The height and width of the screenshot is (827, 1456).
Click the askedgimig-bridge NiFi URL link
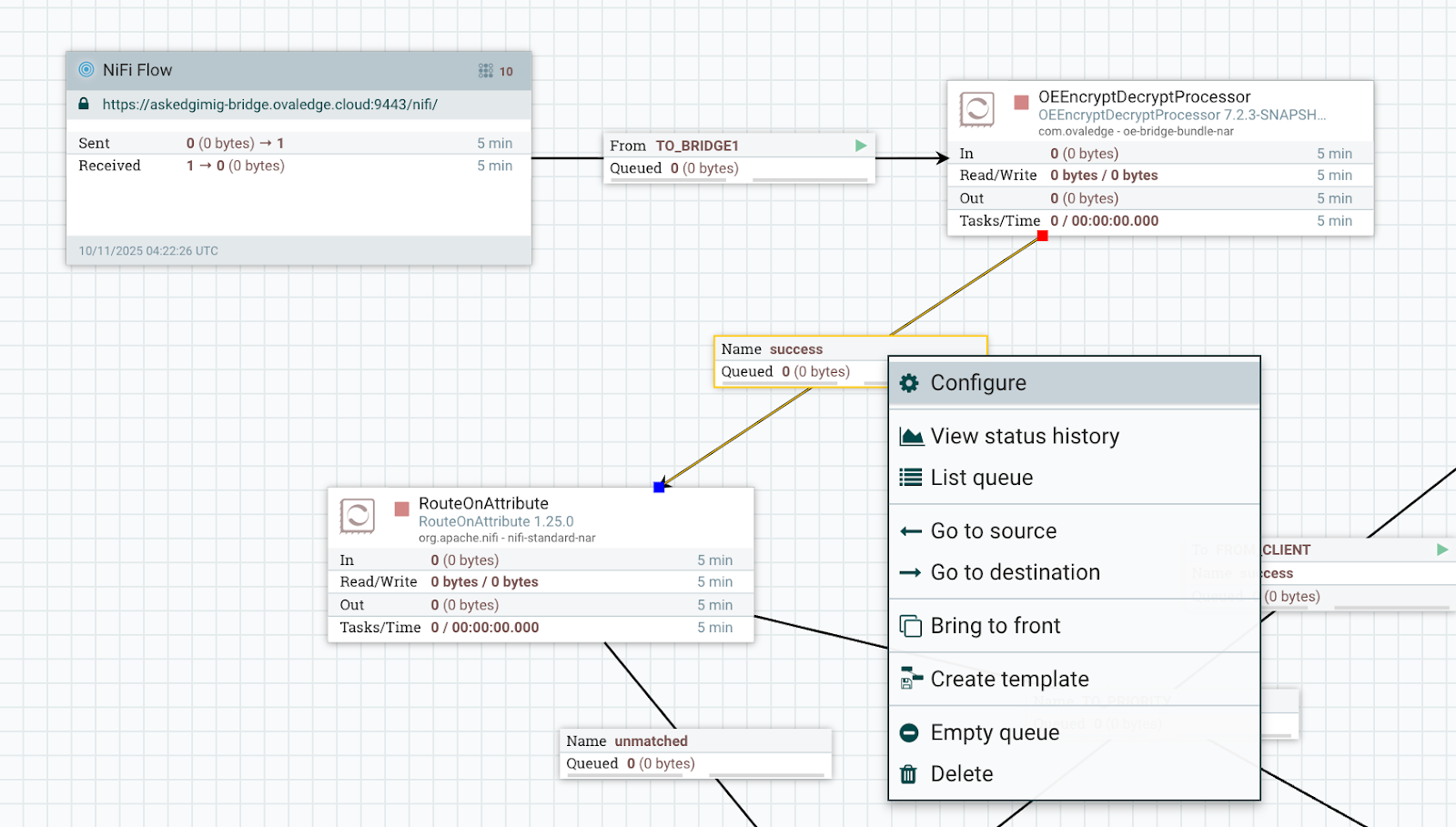tap(269, 105)
